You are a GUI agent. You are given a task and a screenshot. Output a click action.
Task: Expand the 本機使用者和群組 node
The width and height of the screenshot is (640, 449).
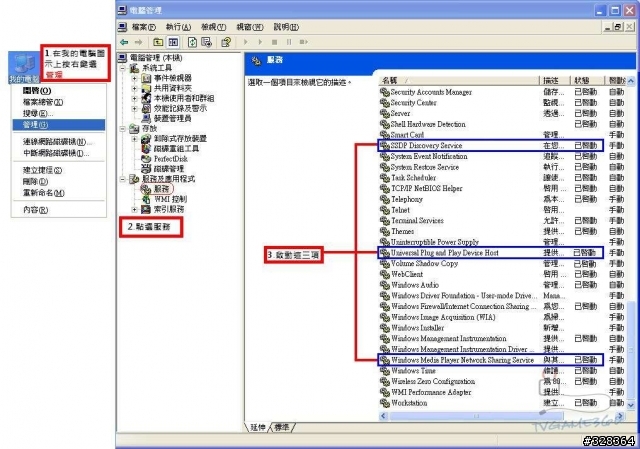(134, 98)
